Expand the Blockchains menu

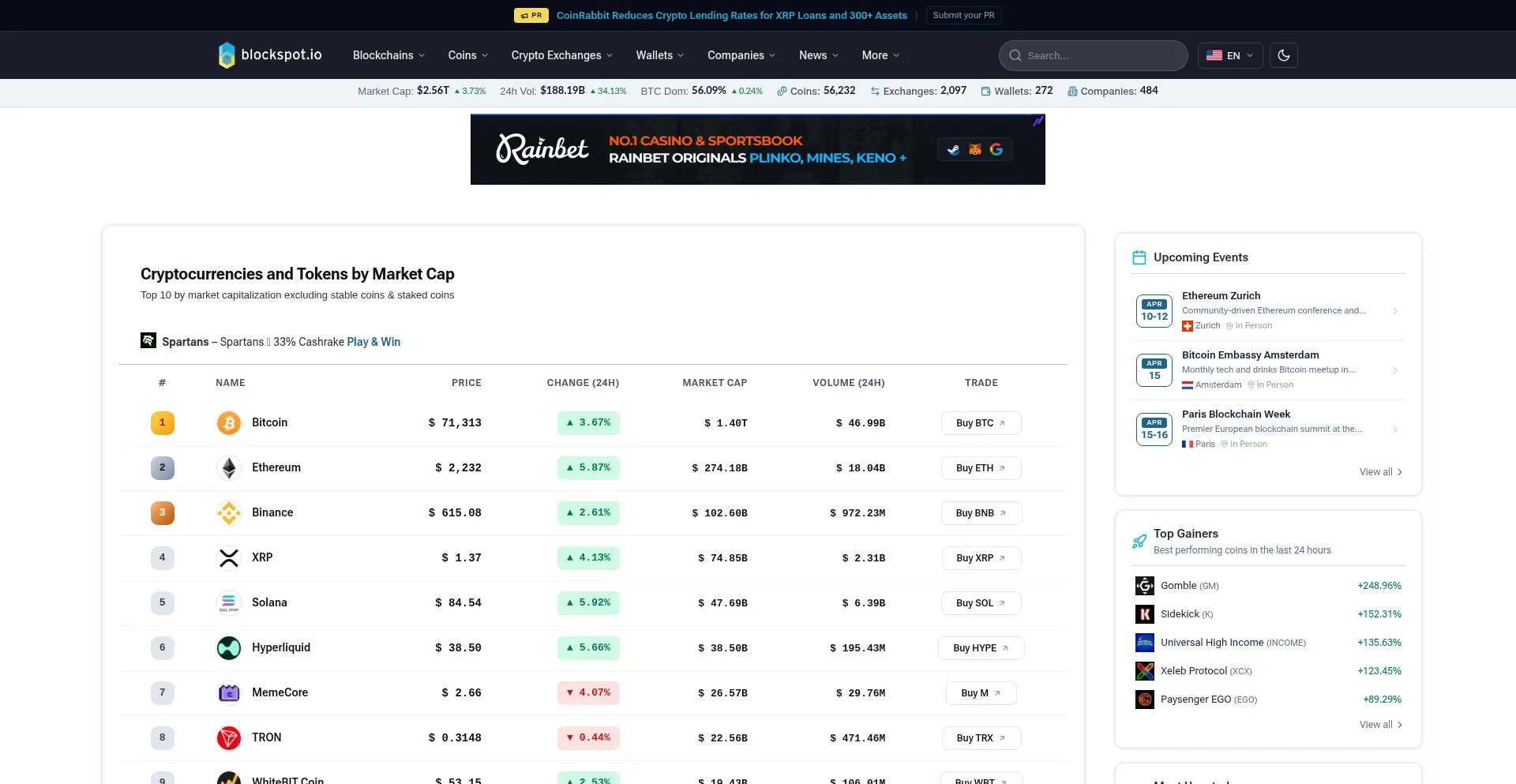[x=388, y=55]
